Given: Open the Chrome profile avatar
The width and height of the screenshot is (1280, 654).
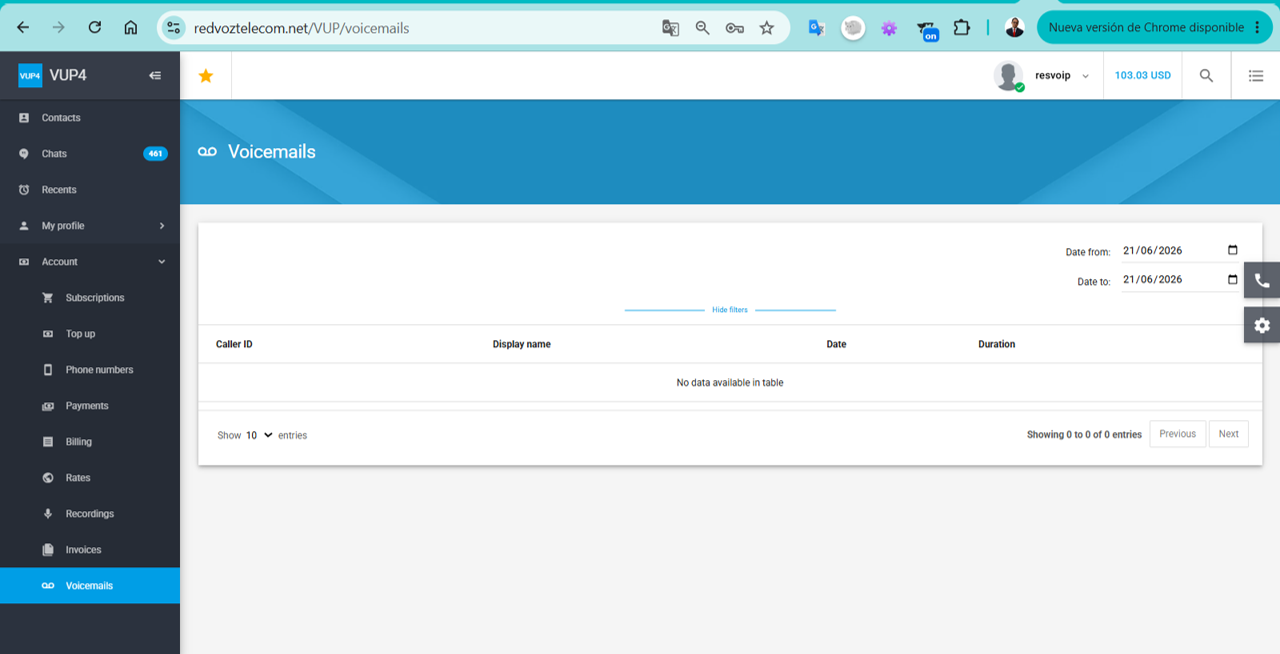Looking at the screenshot, I should point(1014,28).
